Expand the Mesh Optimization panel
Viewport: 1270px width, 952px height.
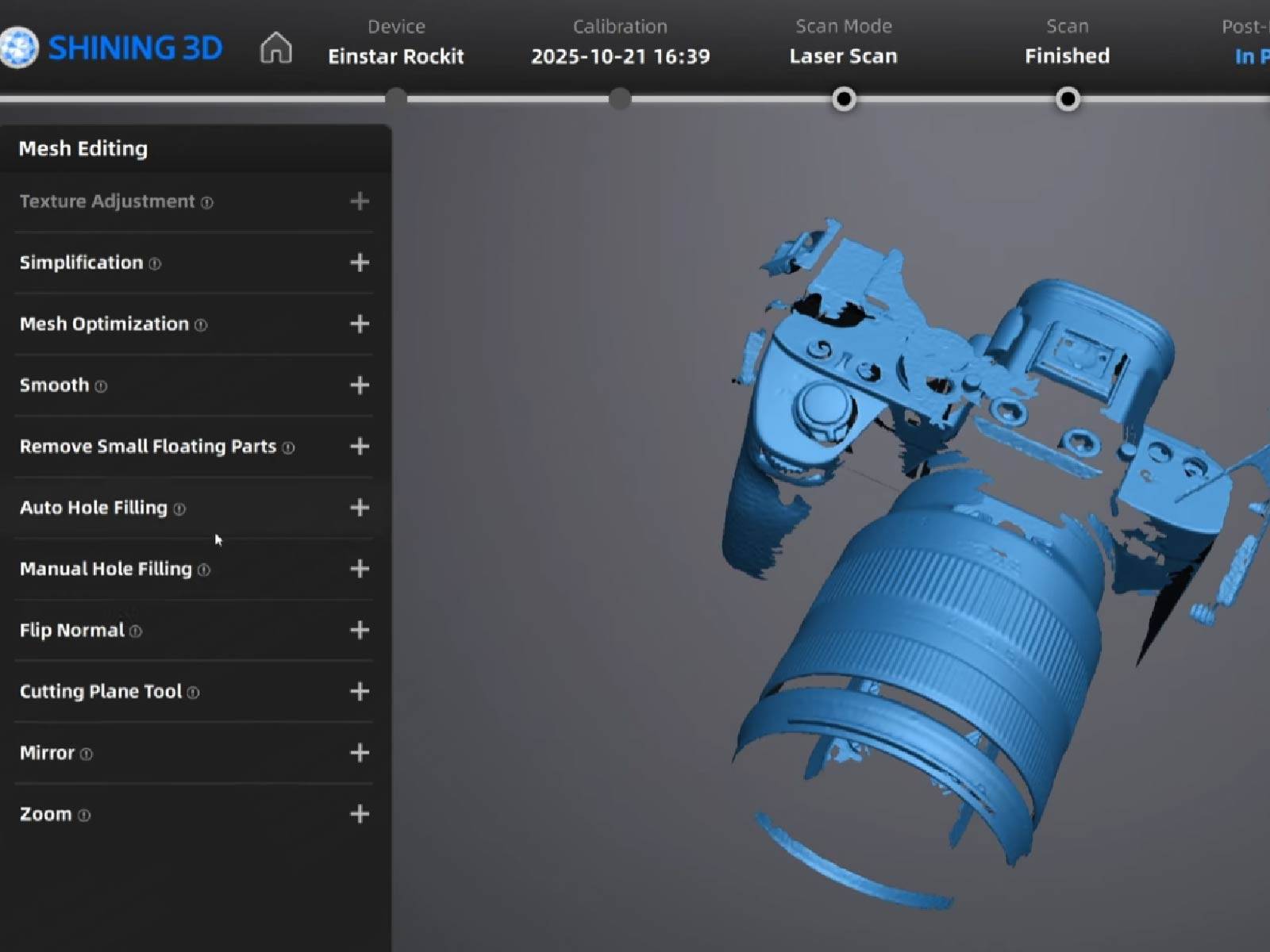(x=360, y=324)
